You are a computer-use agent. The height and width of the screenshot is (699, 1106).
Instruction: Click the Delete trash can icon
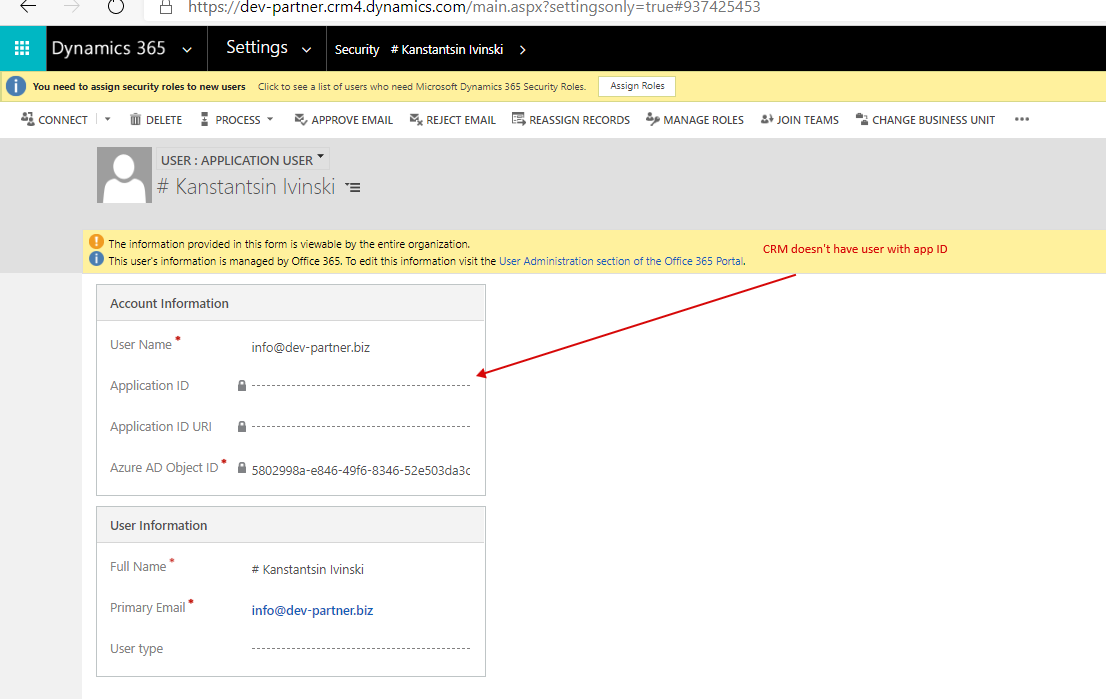point(135,119)
